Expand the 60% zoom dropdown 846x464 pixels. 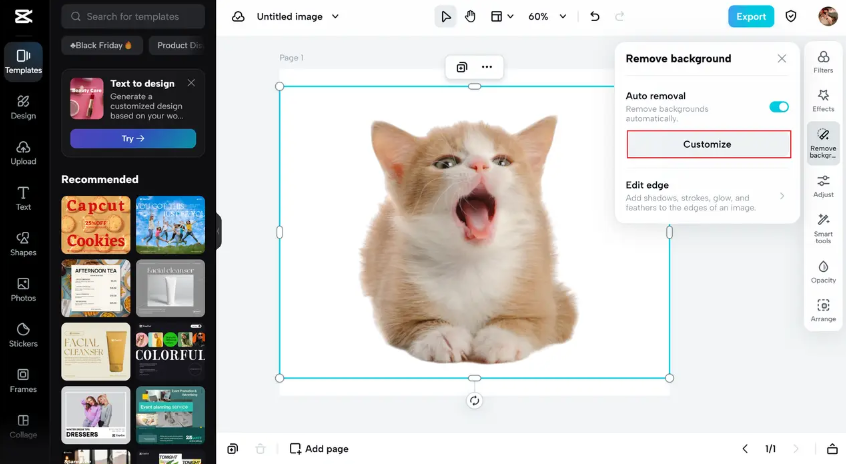562,17
